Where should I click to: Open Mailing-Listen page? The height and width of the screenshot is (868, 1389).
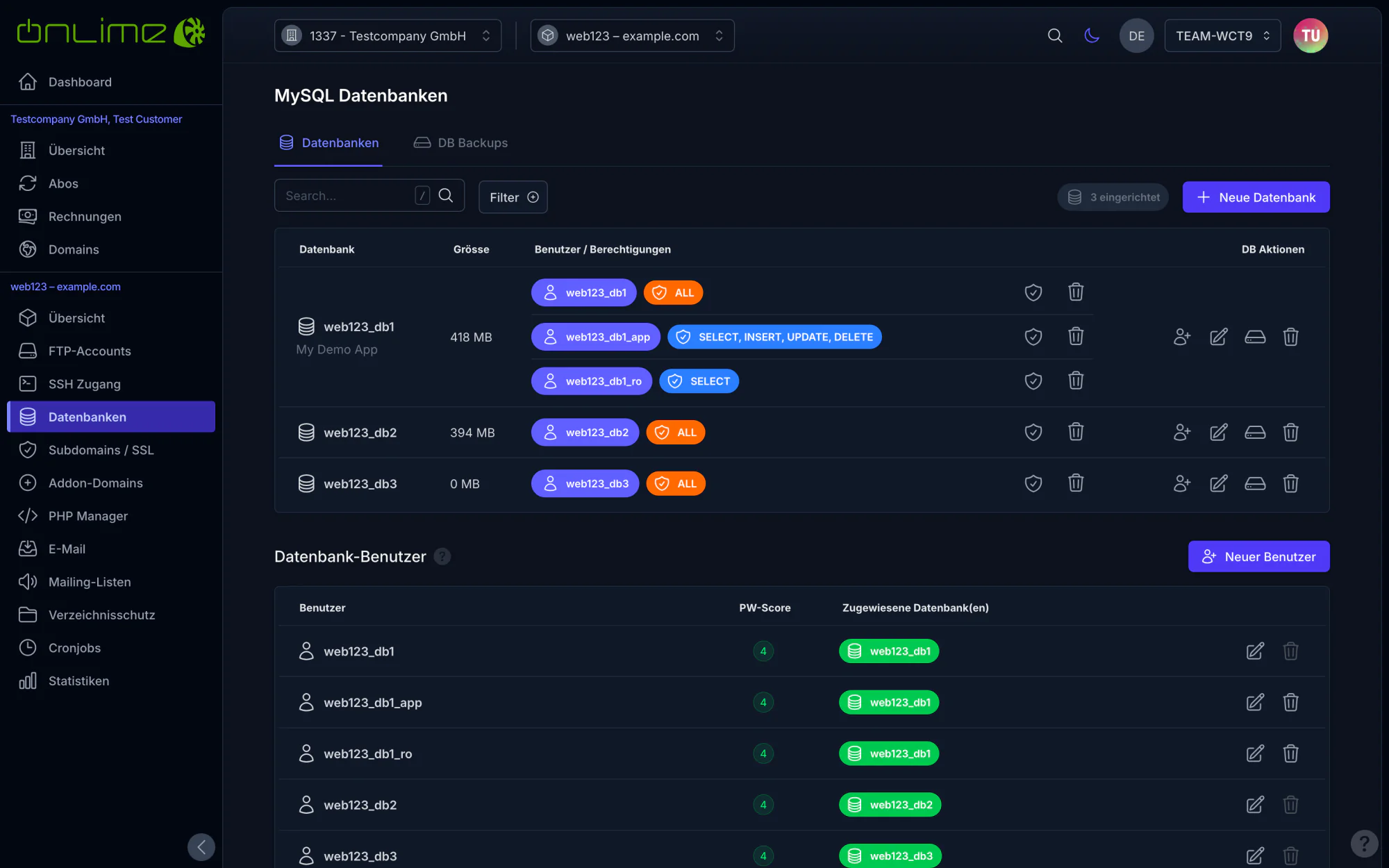click(111, 582)
